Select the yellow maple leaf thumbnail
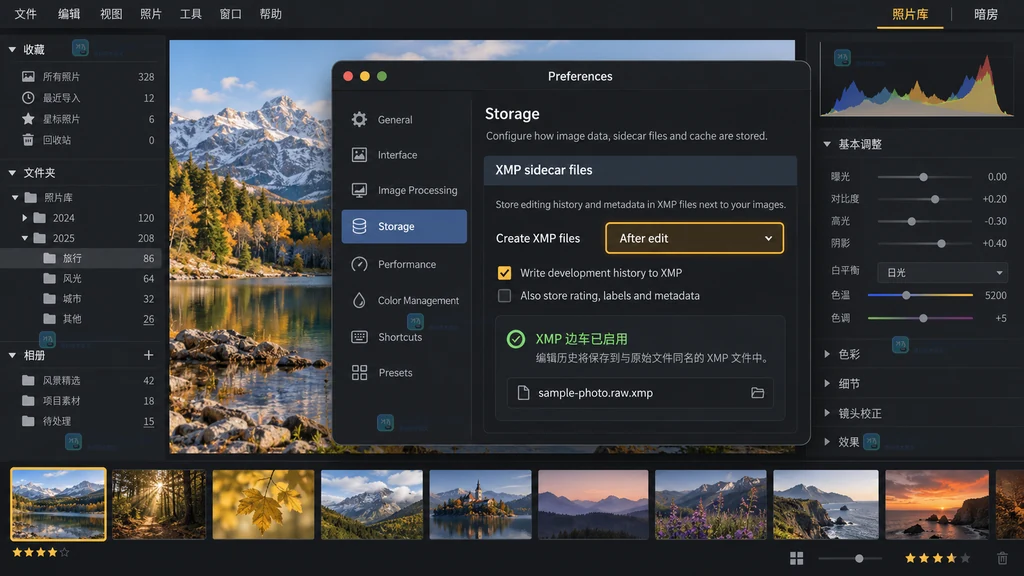This screenshot has height=576, width=1024. click(263, 504)
